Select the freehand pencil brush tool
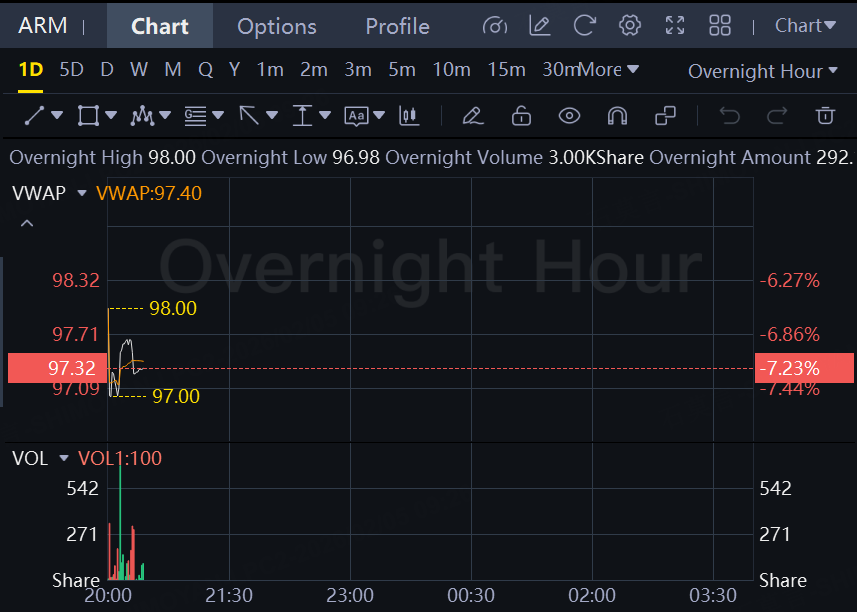The height and width of the screenshot is (612, 857). pos(473,116)
